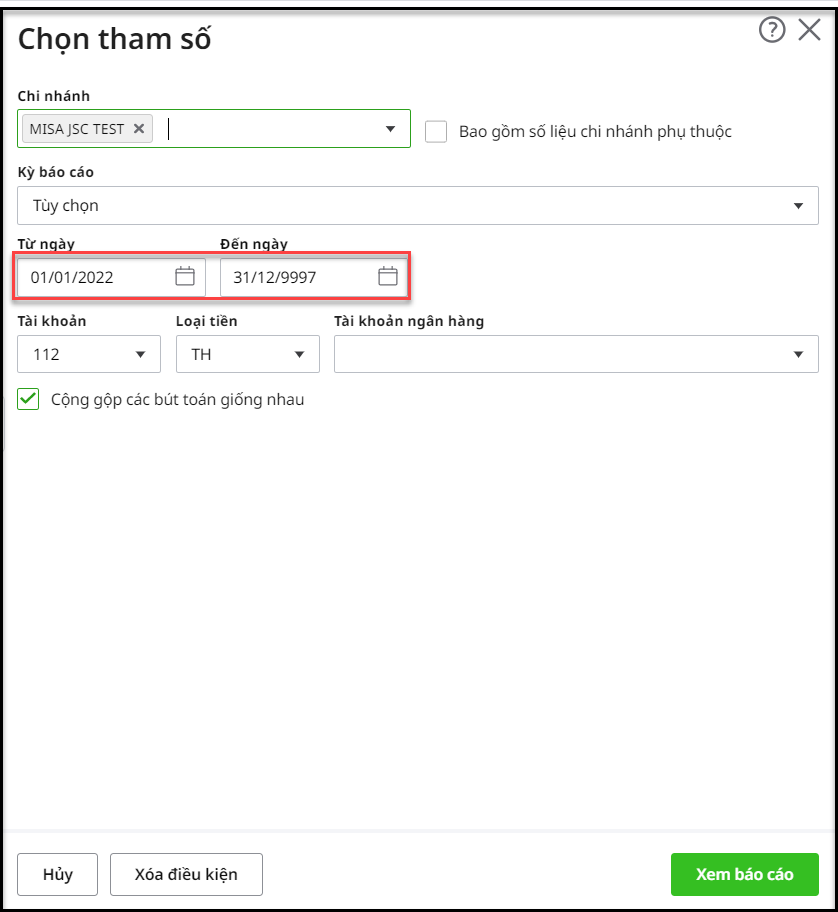The image size is (838, 912).
Task: Click the green Xem báo cáo button
Action: (x=744, y=874)
